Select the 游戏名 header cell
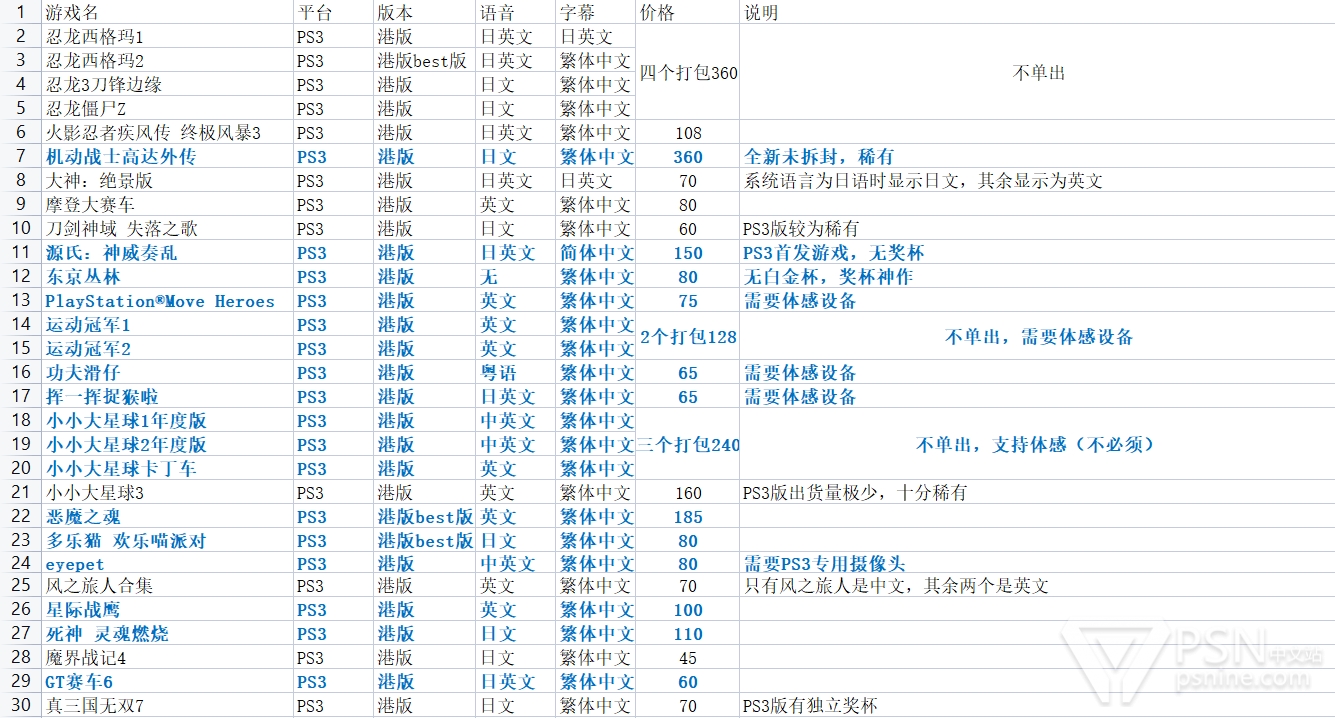 coord(168,12)
